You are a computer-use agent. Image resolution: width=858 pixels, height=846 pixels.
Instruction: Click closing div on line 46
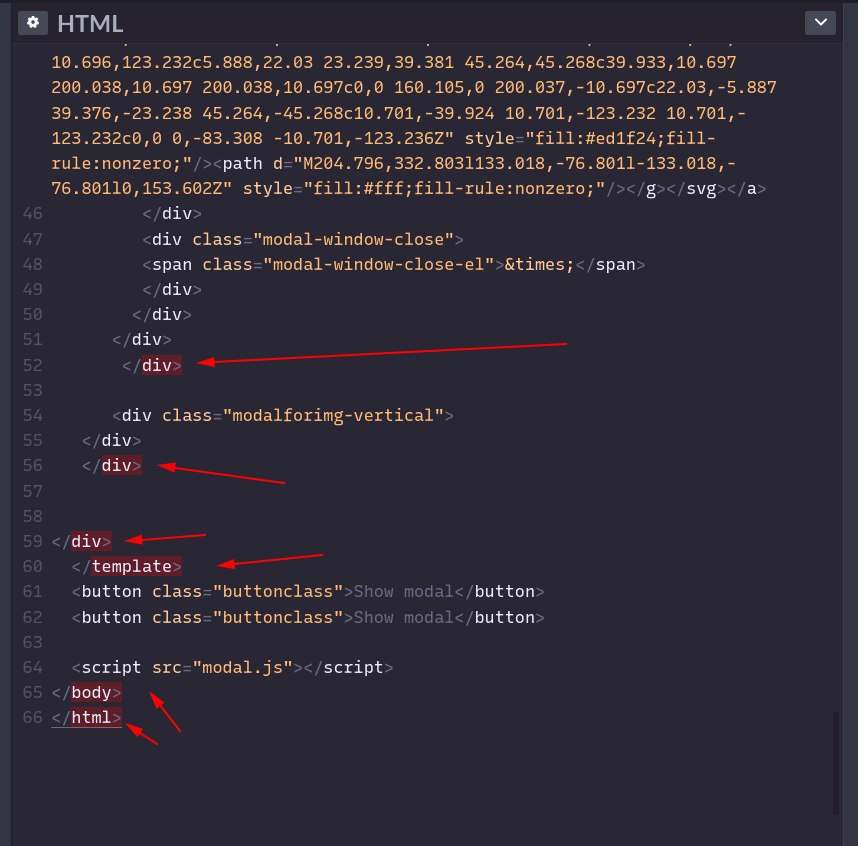172,213
